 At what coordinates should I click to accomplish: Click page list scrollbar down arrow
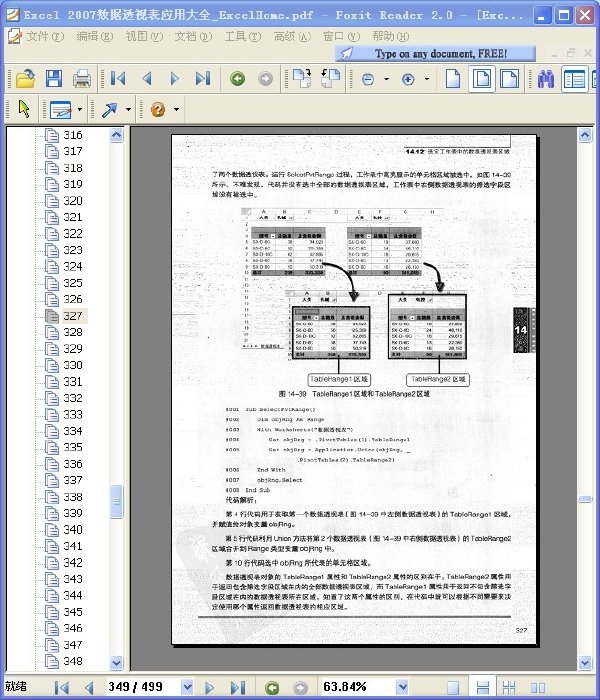(x=116, y=663)
